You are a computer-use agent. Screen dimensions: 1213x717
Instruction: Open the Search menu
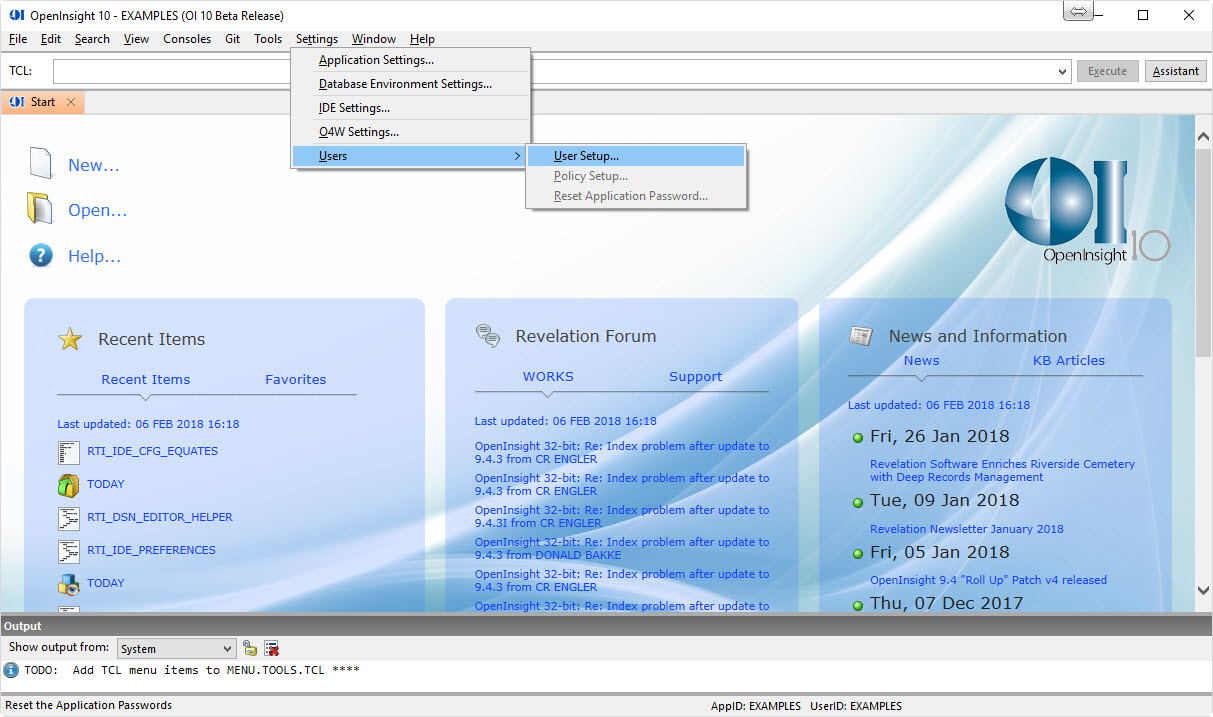tap(92, 39)
